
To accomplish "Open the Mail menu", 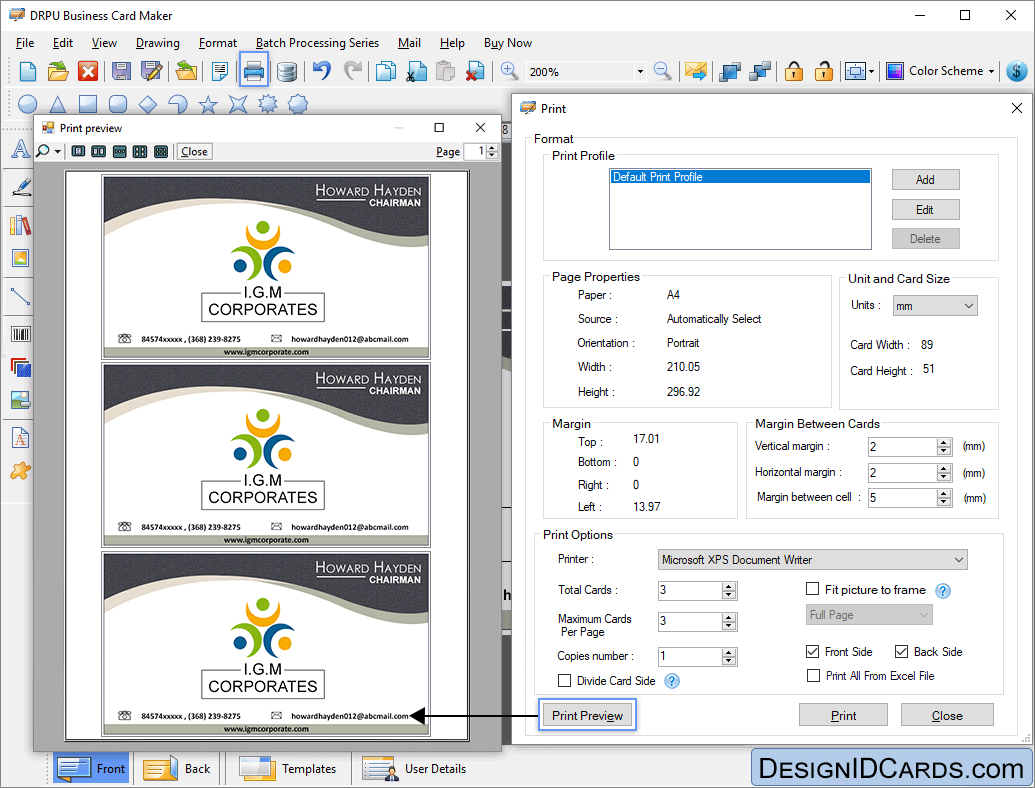I will click(x=409, y=43).
